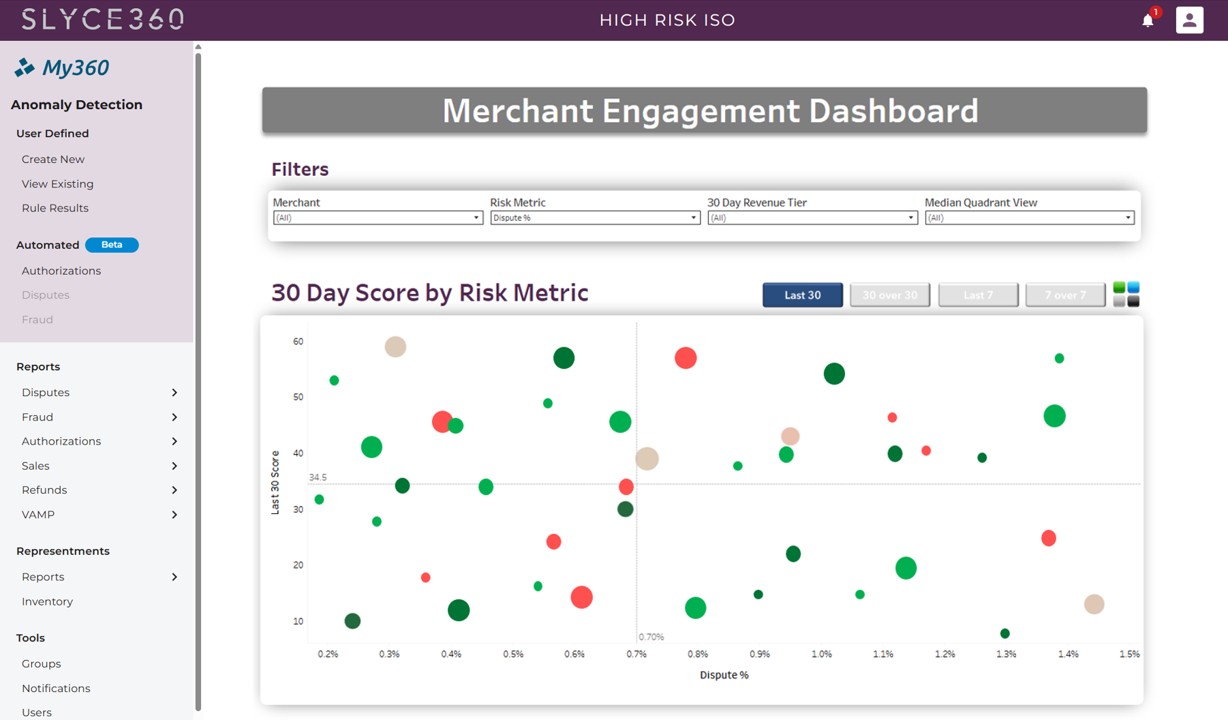This screenshot has height=720, width=1228.
Task: Click the SLYCE360 header logo
Action: click(102, 19)
